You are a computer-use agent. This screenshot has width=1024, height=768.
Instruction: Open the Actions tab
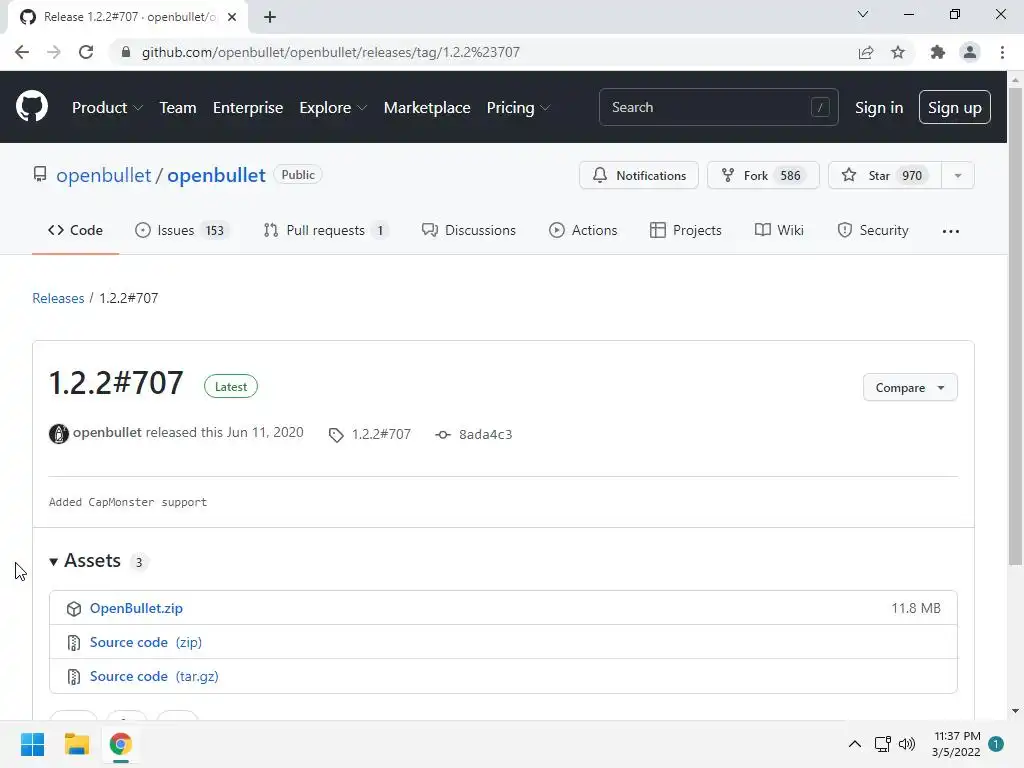583,230
